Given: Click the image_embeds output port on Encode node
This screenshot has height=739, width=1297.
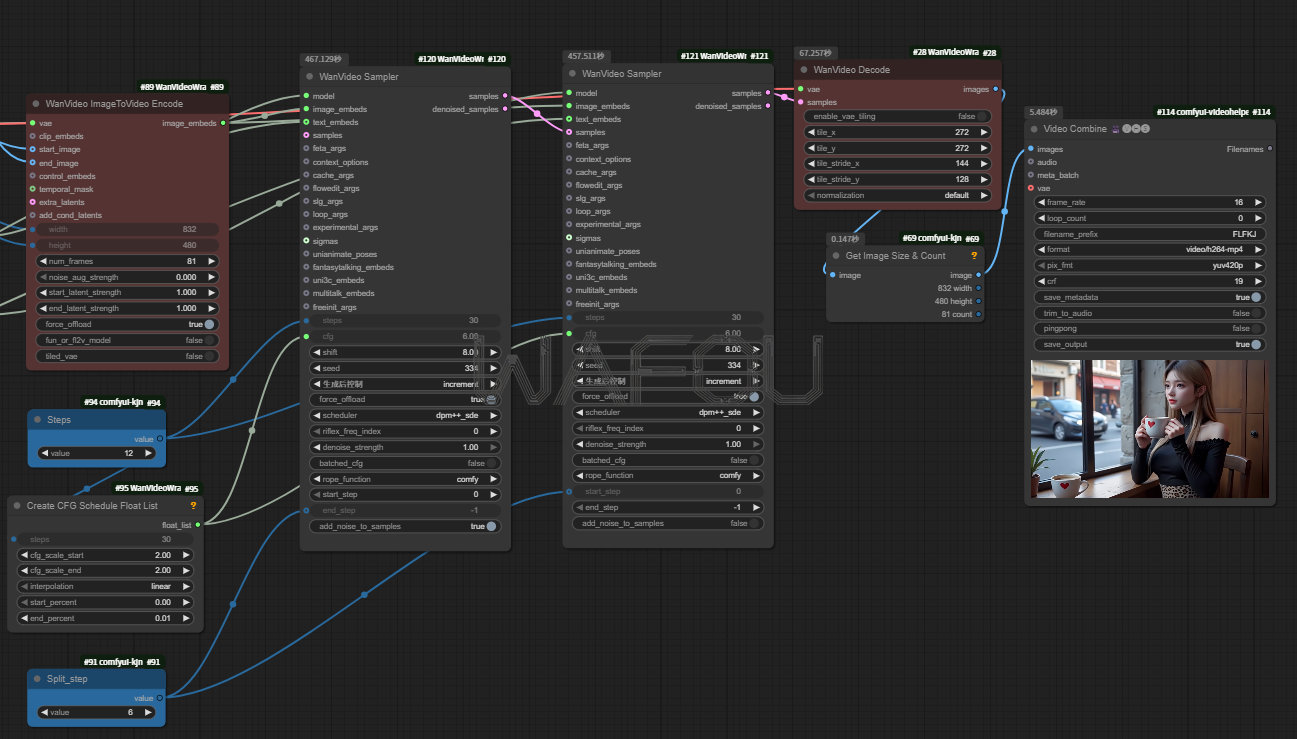Looking at the screenshot, I should pos(222,123).
